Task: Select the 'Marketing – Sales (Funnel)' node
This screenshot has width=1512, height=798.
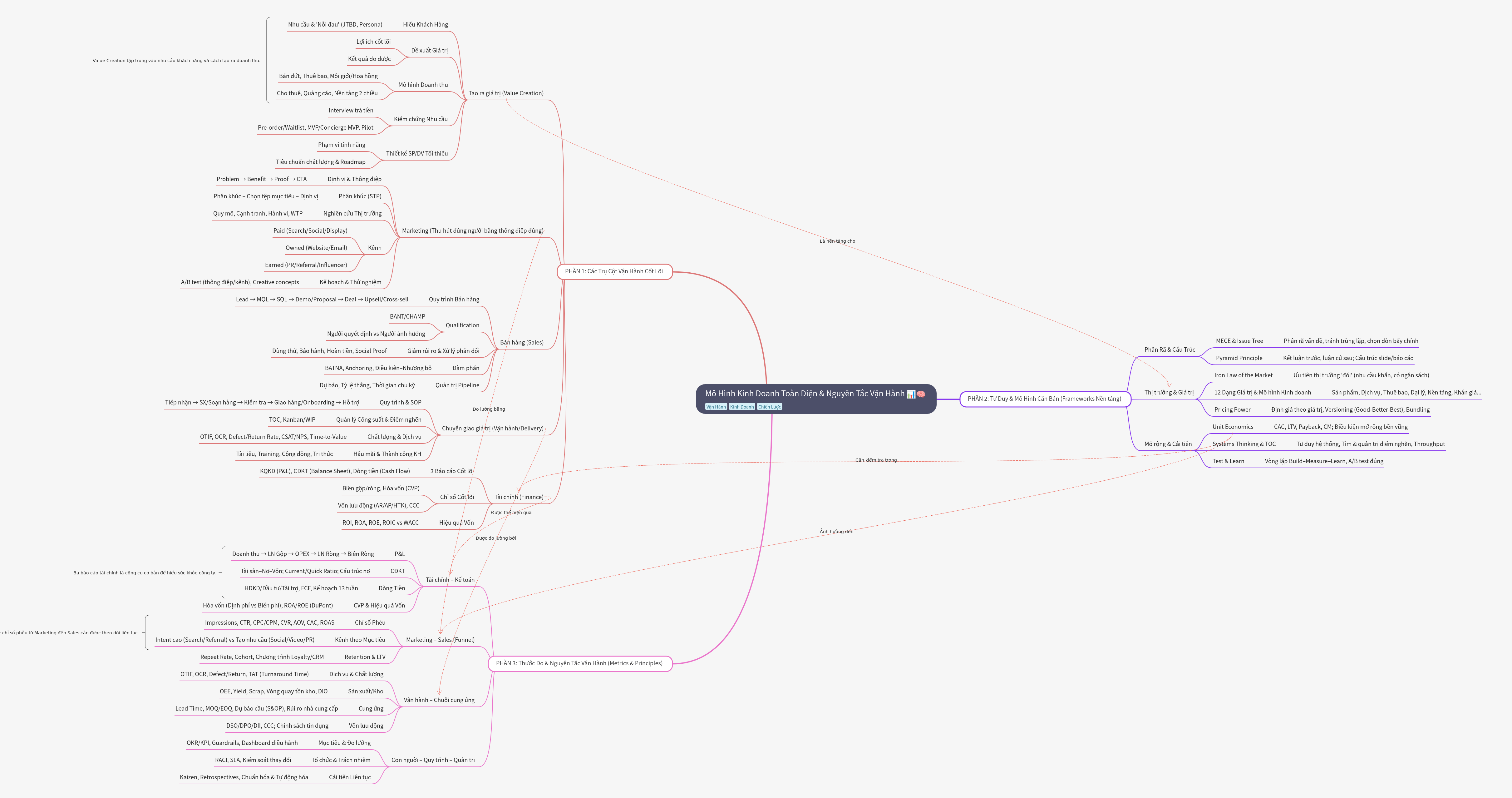Action: pos(440,640)
